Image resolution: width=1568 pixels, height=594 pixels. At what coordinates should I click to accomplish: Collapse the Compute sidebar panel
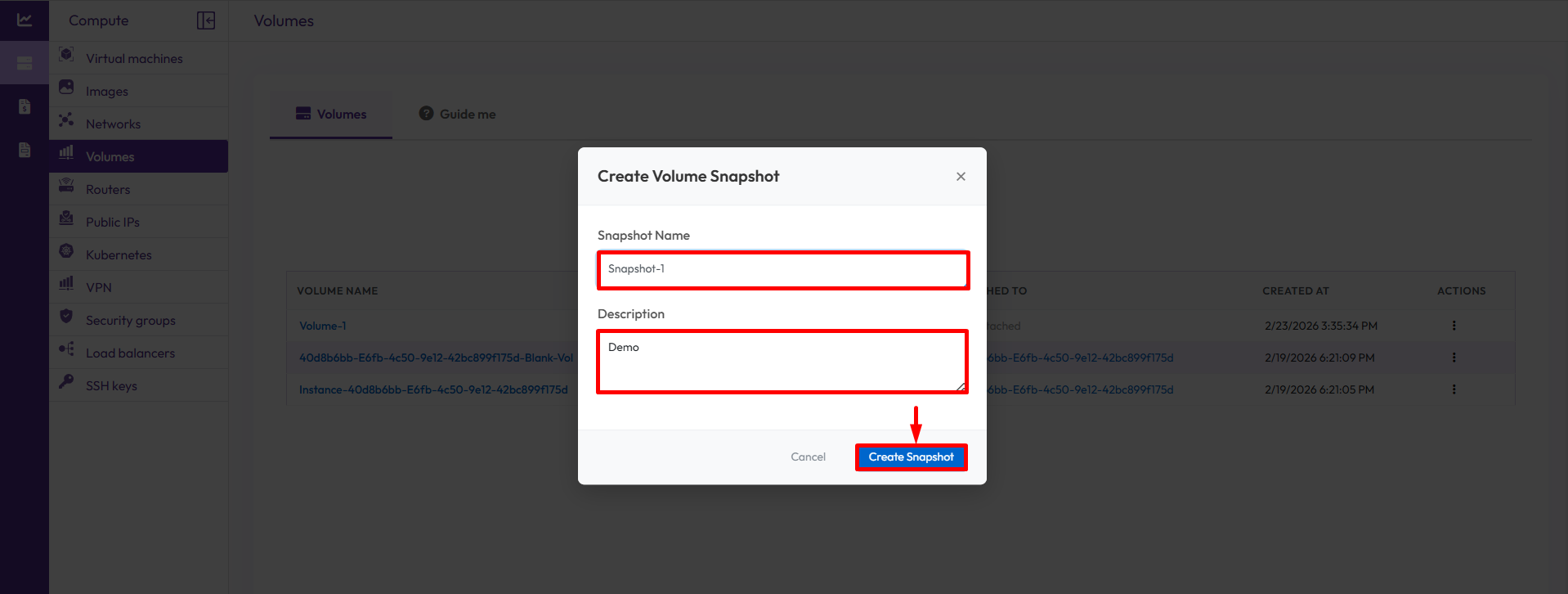pyautogui.click(x=206, y=20)
